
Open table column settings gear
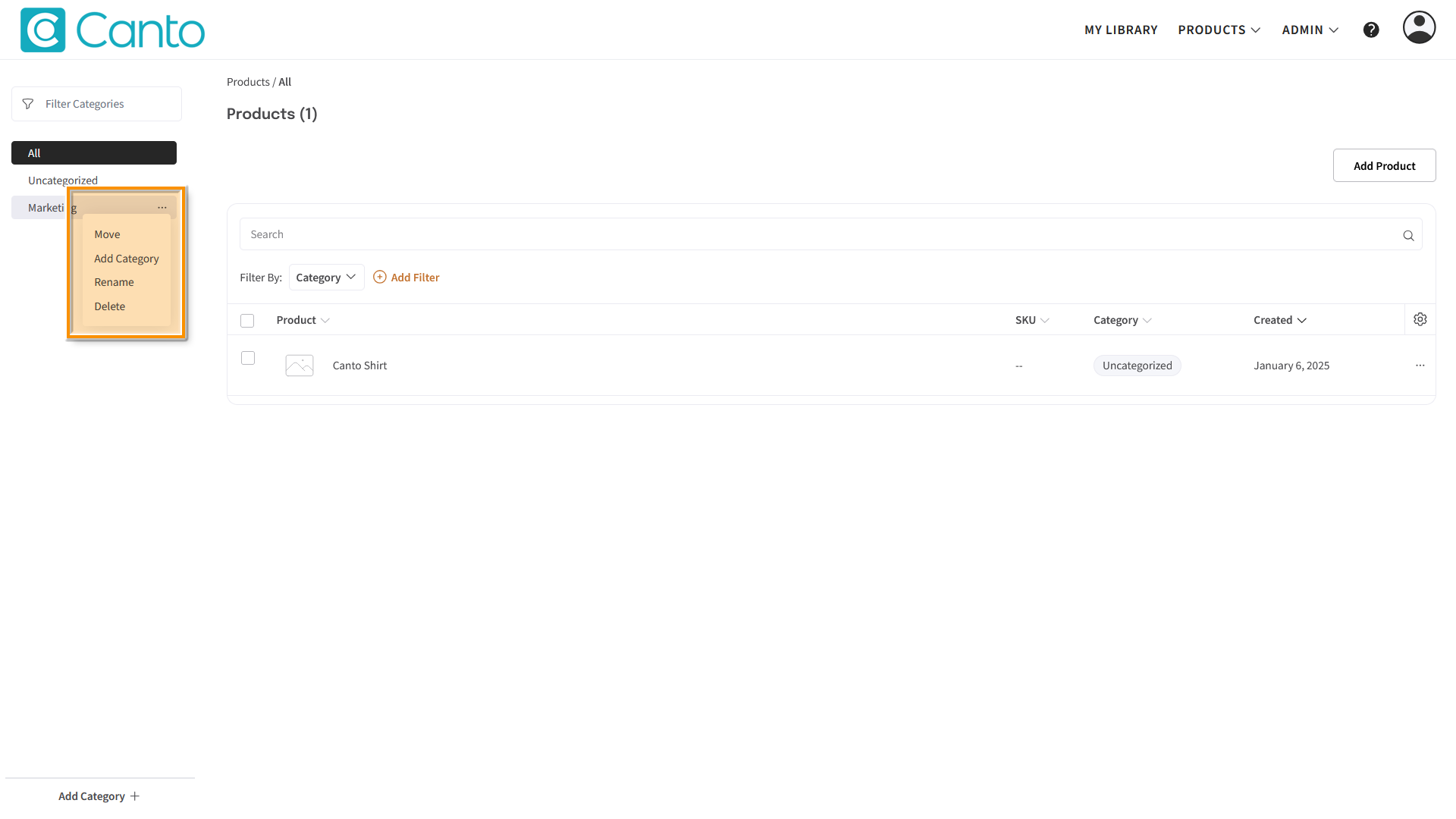click(1420, 319)
